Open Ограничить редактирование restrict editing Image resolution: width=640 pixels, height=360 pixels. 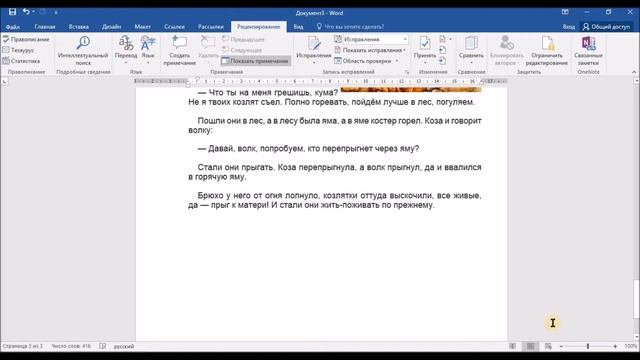tap(547, 51)
